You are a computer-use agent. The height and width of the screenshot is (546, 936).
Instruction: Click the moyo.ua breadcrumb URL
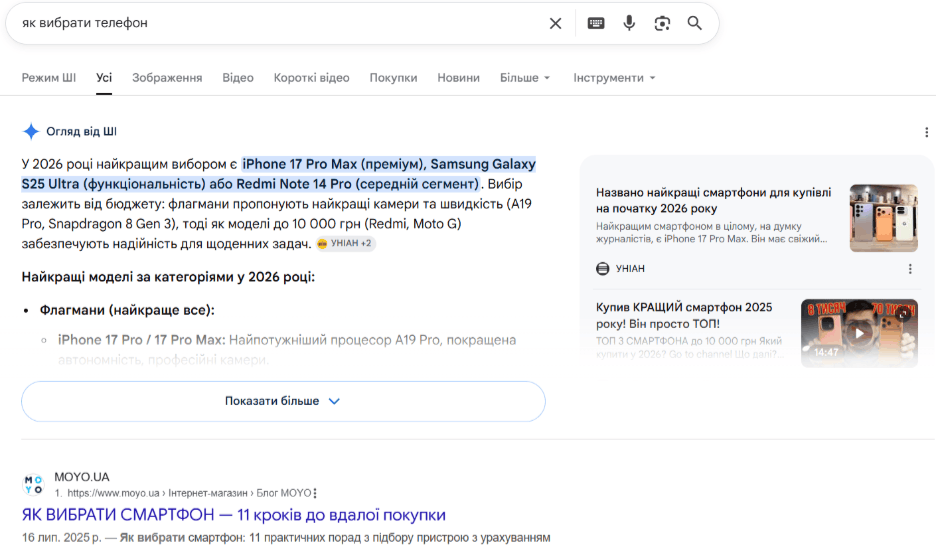pyautogui.click(x=189, y=493)
